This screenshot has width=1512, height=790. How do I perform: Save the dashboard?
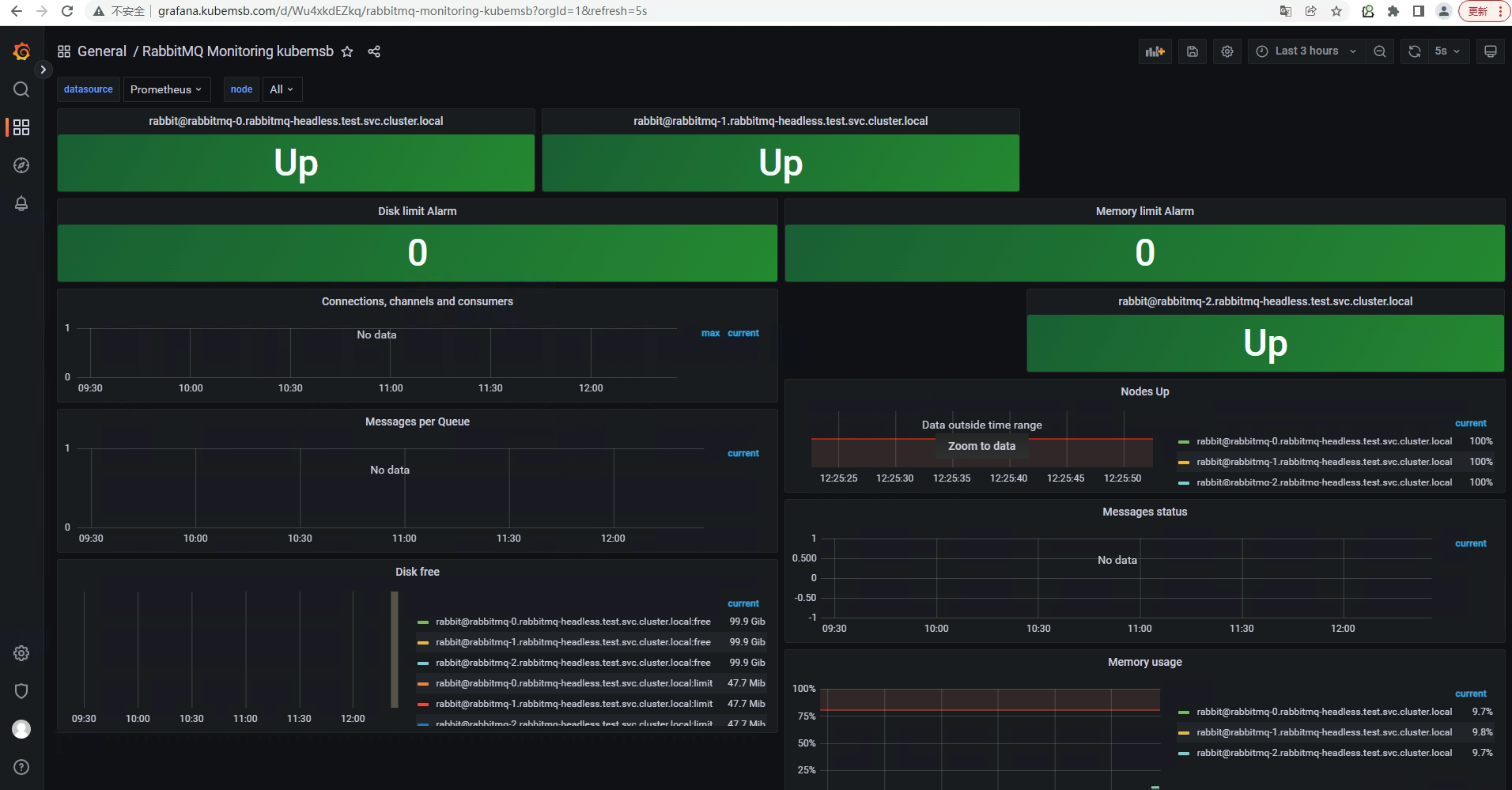click(x=1193, y=51)
